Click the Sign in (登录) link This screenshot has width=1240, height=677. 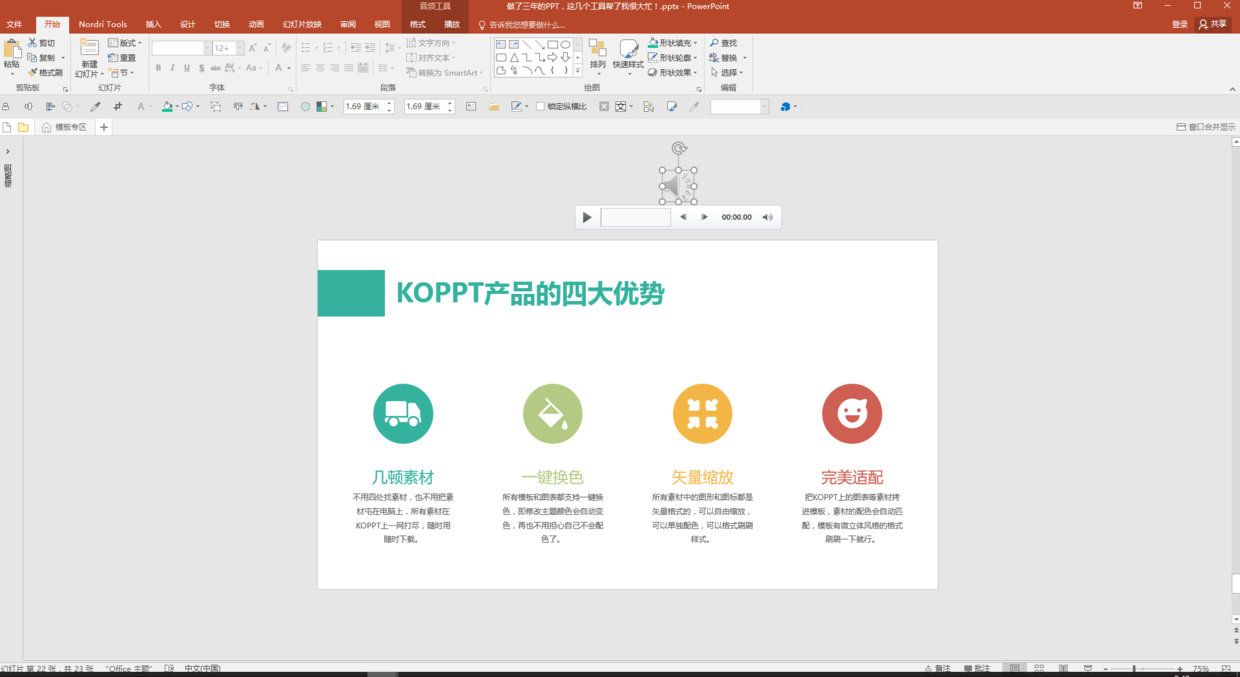(1180, 24)
